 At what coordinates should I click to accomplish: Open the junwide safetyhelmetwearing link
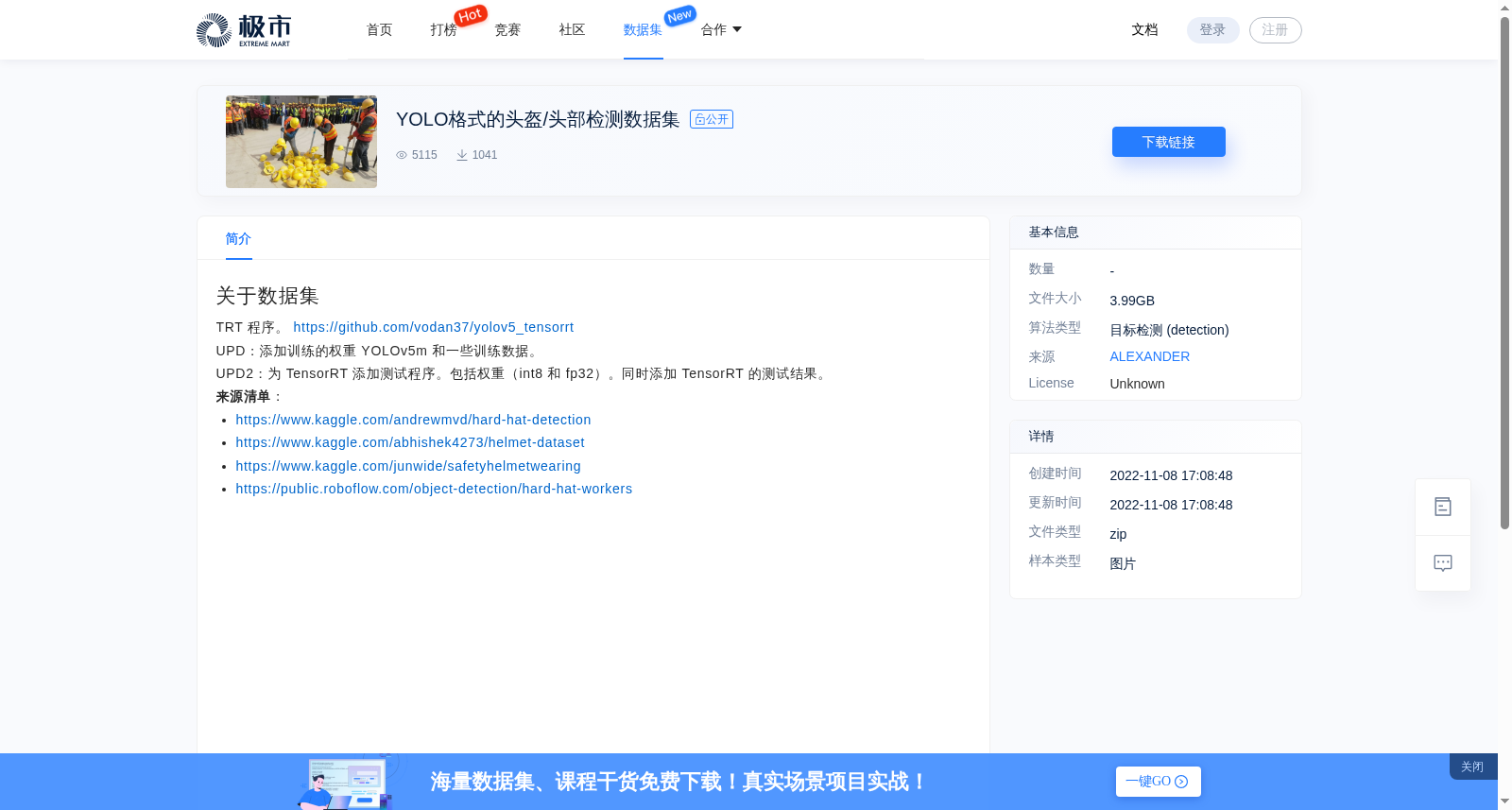408,466
